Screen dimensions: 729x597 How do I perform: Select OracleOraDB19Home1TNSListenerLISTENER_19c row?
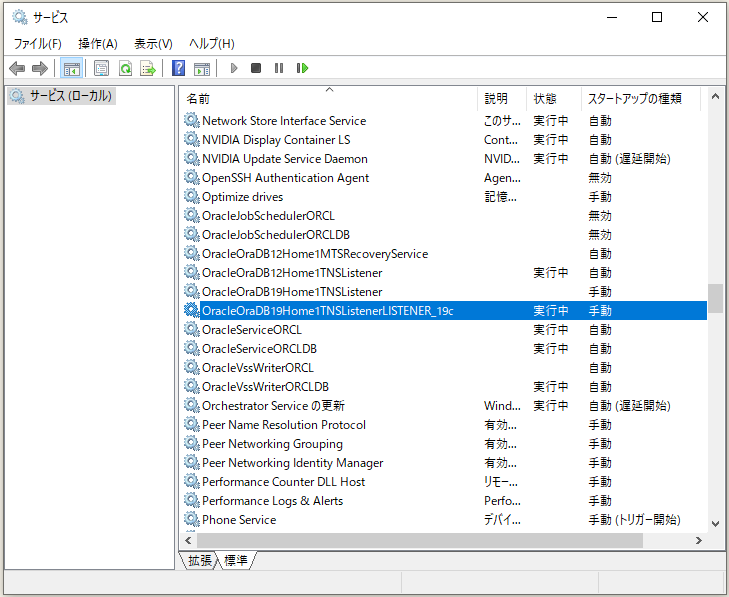[444, 311]
